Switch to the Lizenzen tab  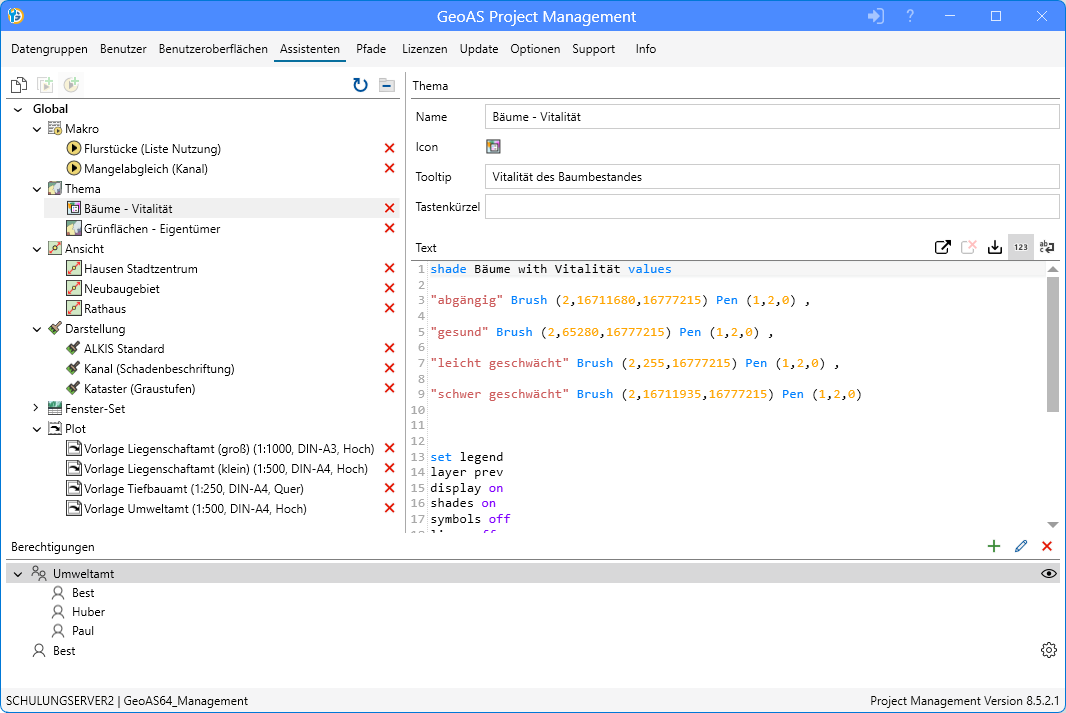424,49
